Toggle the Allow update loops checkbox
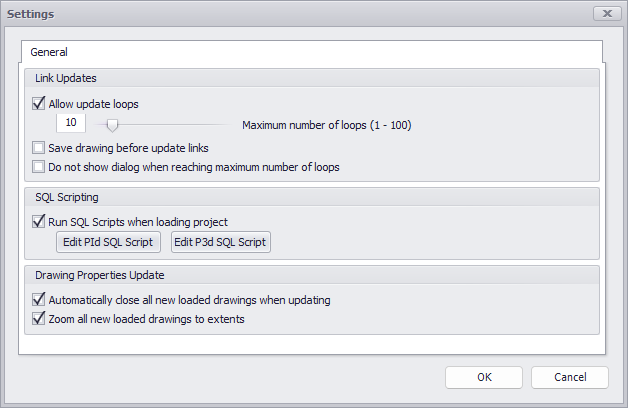This screenshot has width=628, height=408. pyautogui.click(x=40, y=103)
